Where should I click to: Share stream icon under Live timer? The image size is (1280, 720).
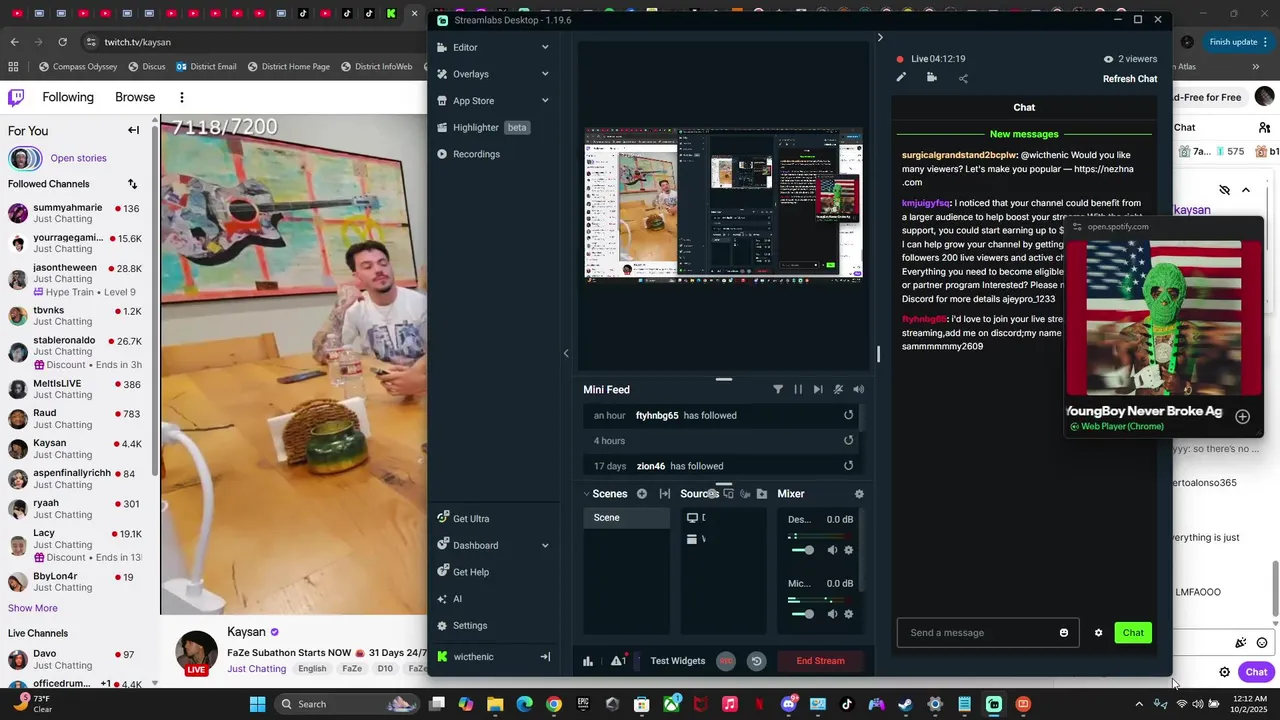(963, 78)
